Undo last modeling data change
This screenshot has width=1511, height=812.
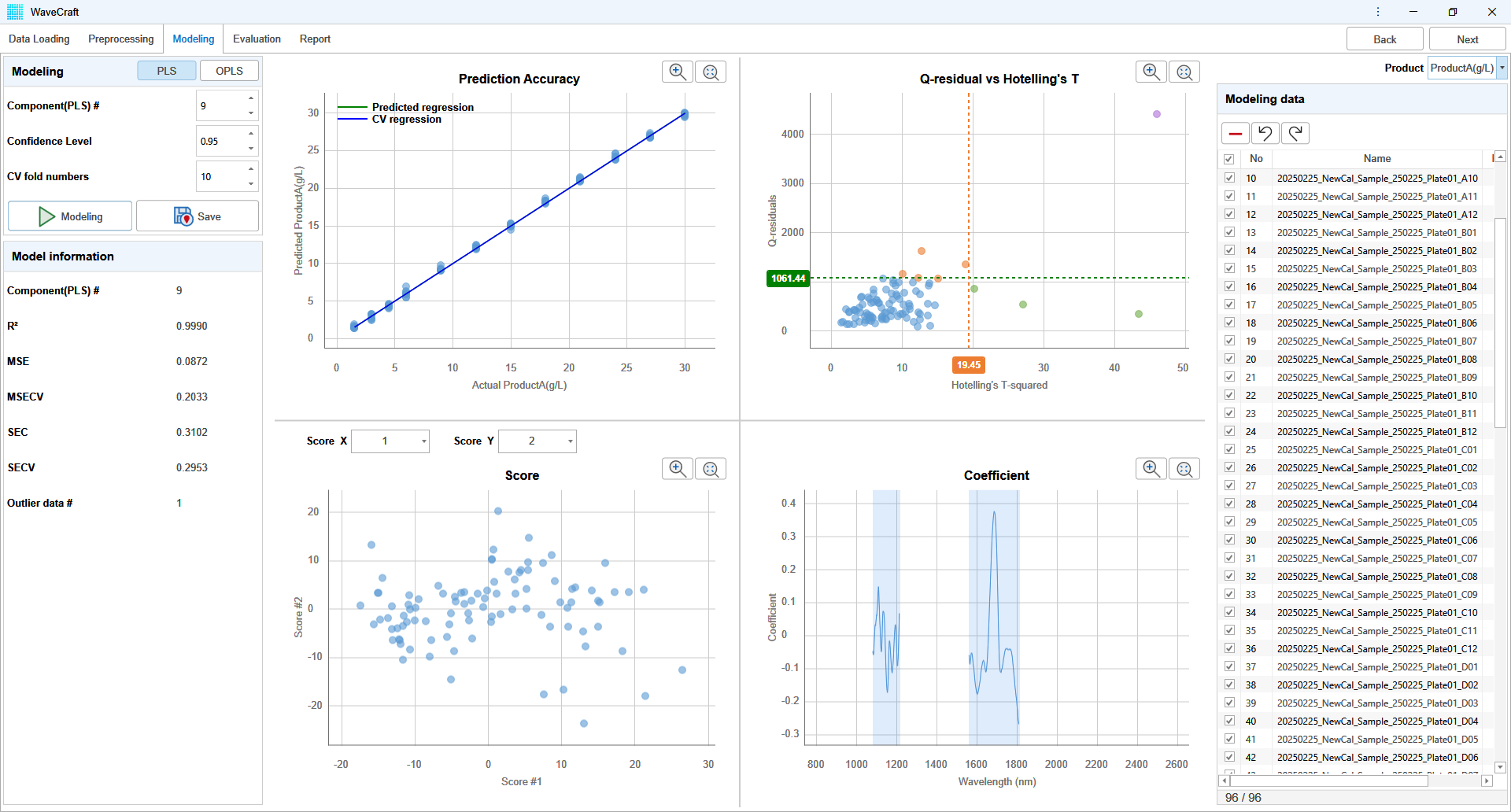(x=1265, y=133)
